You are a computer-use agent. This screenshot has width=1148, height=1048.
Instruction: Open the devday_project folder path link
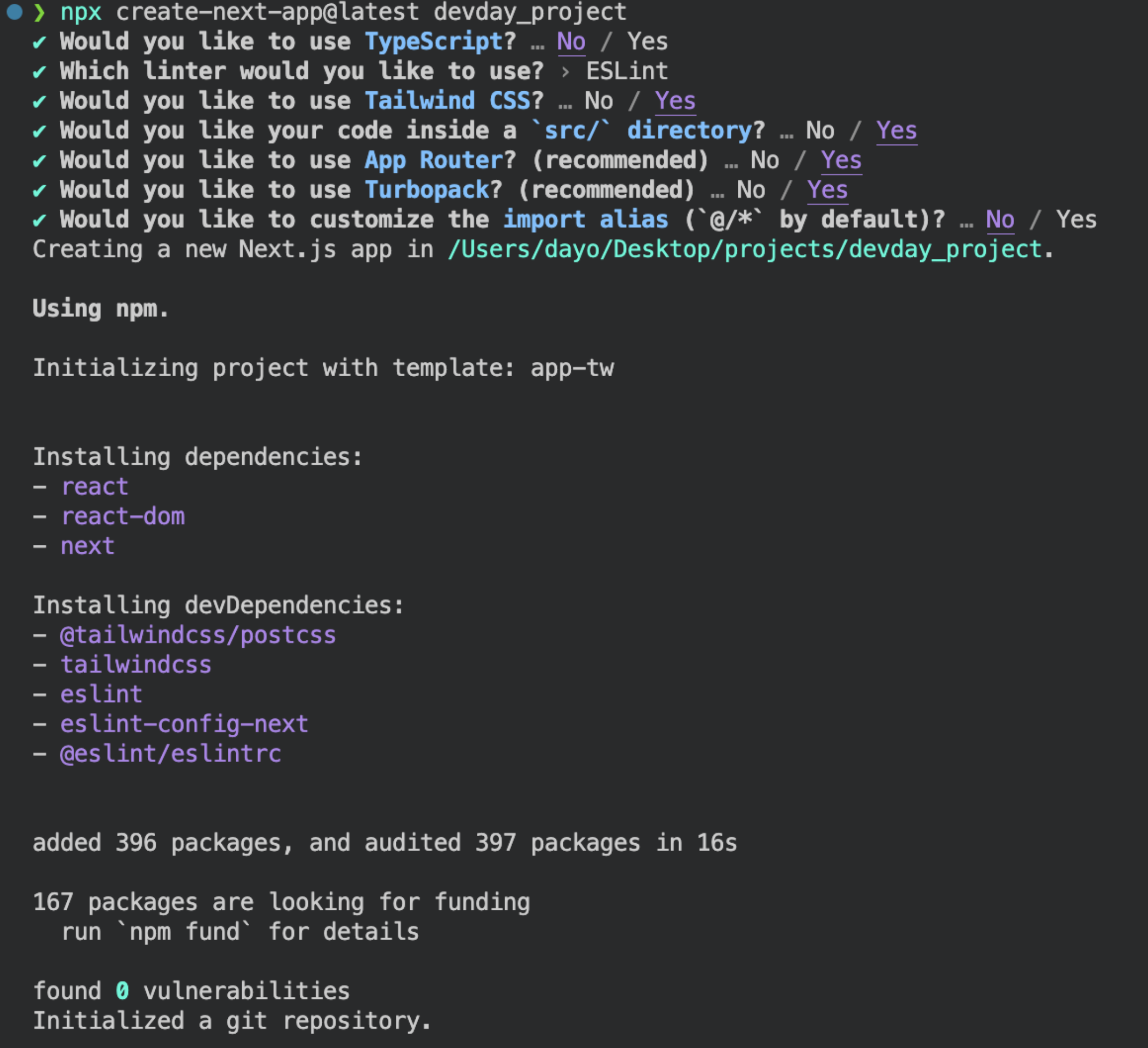click(746, 250)
